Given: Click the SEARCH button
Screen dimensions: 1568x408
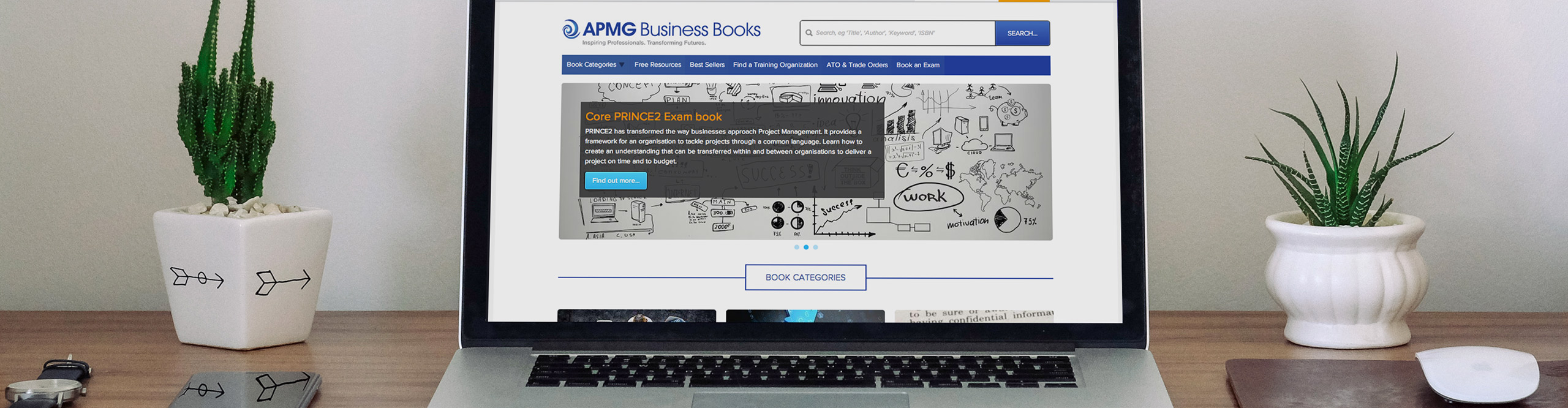Looking at the screenshot, I should (1022, 33).
